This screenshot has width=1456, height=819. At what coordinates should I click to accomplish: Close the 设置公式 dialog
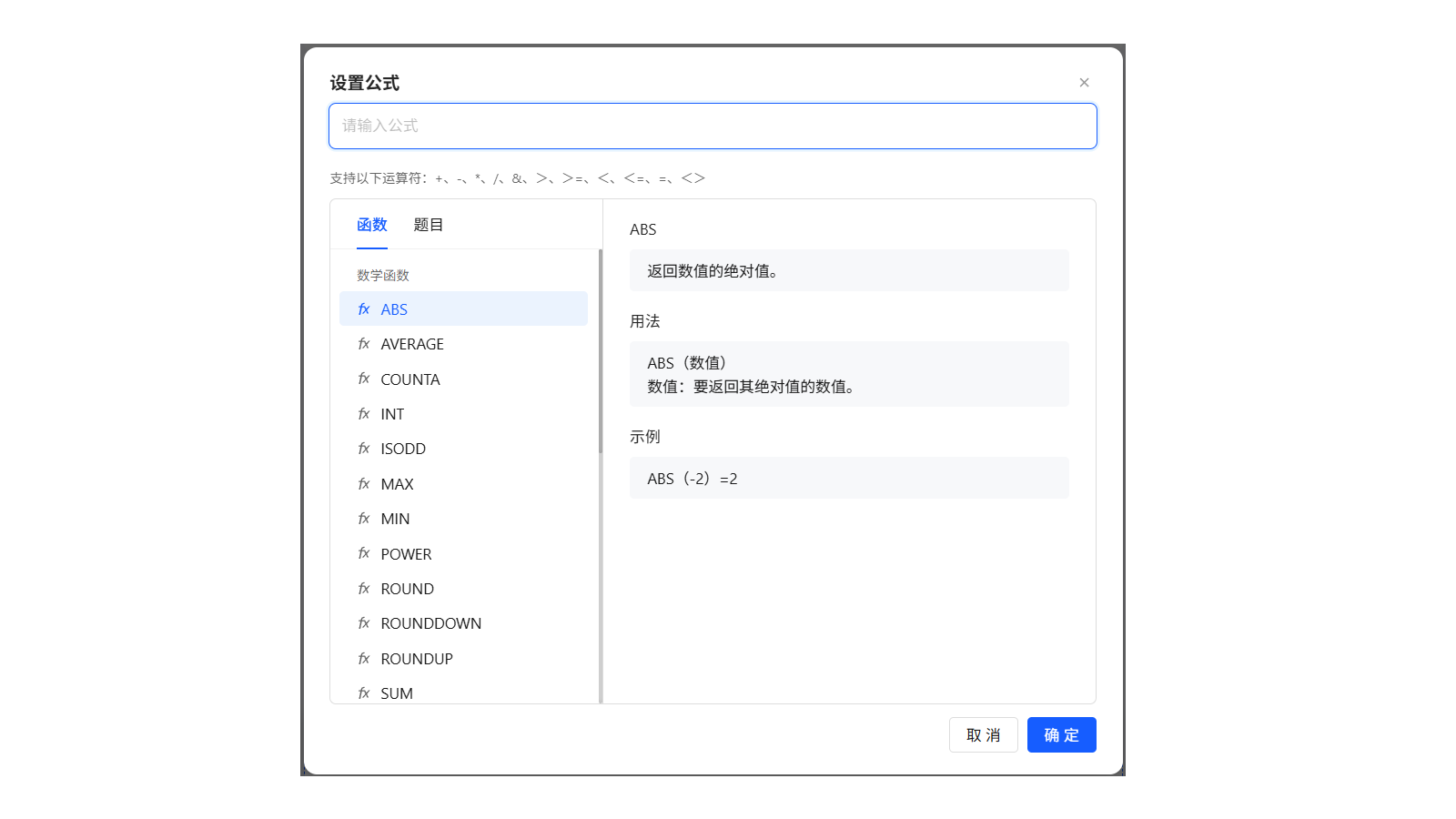[x=1084, y=82]
